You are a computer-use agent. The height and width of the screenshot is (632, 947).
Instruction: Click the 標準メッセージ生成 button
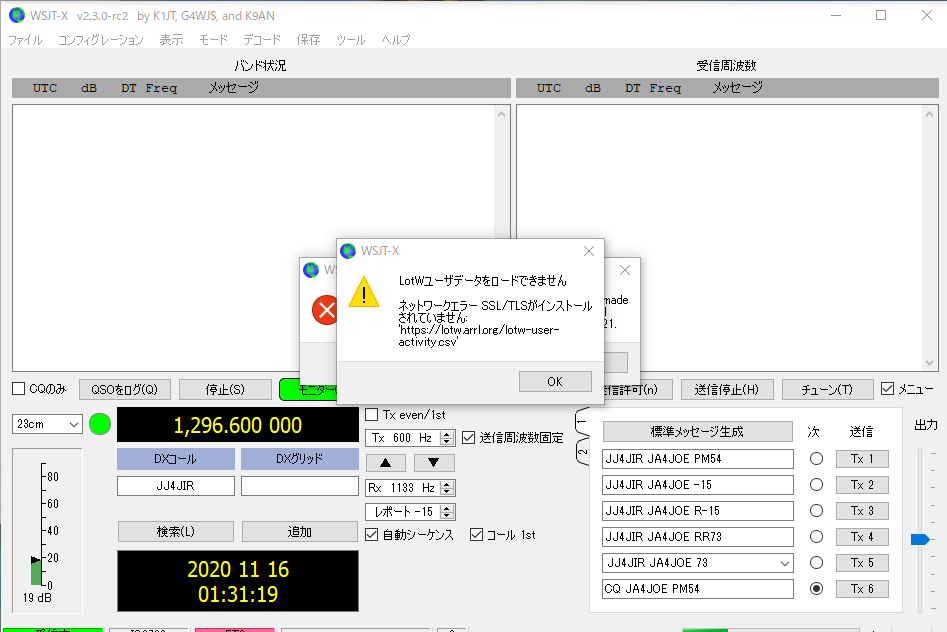[698, 431]
